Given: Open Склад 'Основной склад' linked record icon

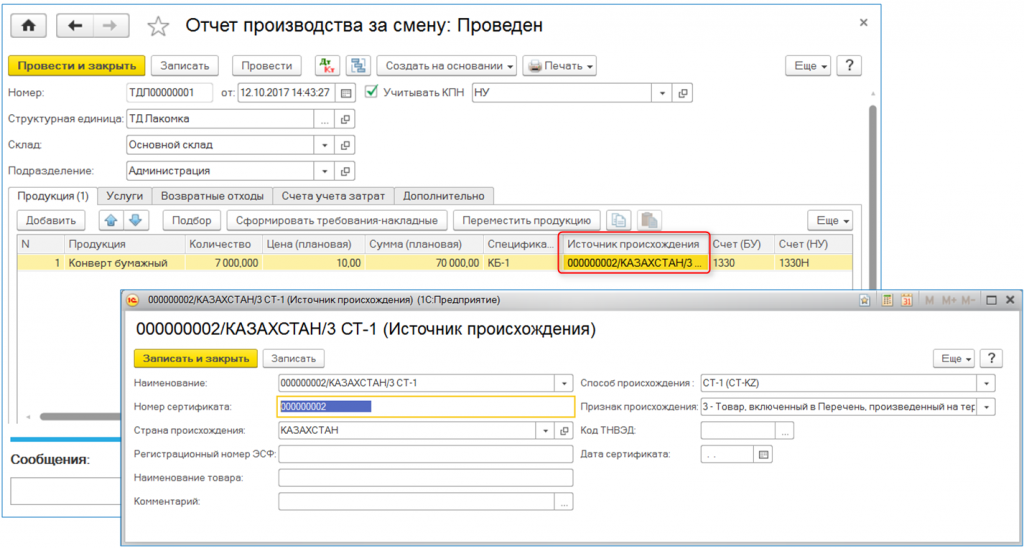Looking at the screenshot, I should [x=346, y=145].
